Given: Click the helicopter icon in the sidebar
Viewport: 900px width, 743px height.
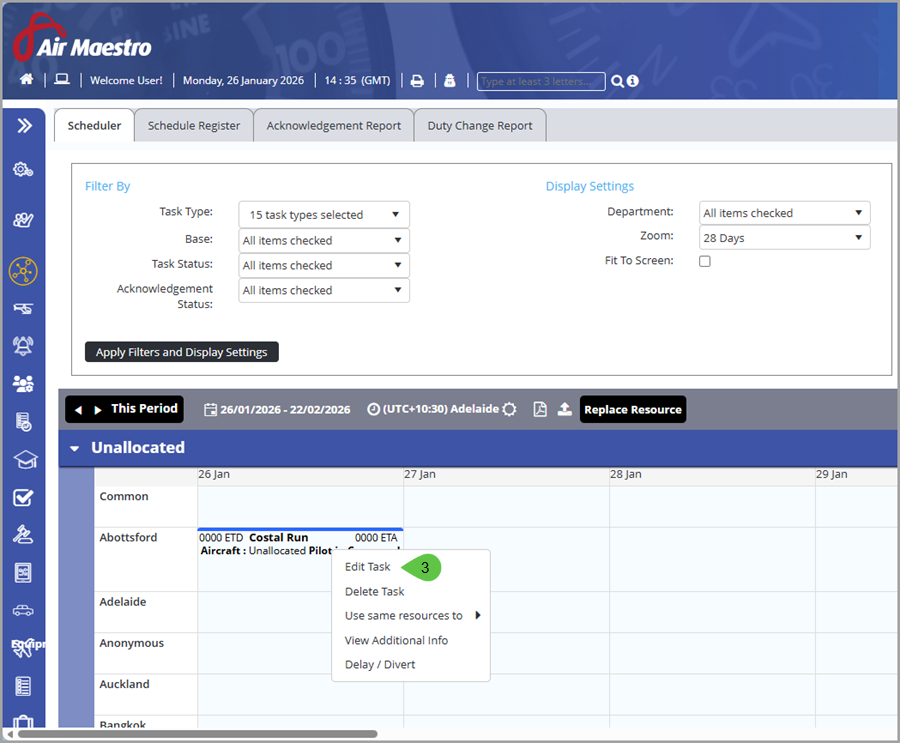Looking at the screenshot, I should (x=24, y=309).
